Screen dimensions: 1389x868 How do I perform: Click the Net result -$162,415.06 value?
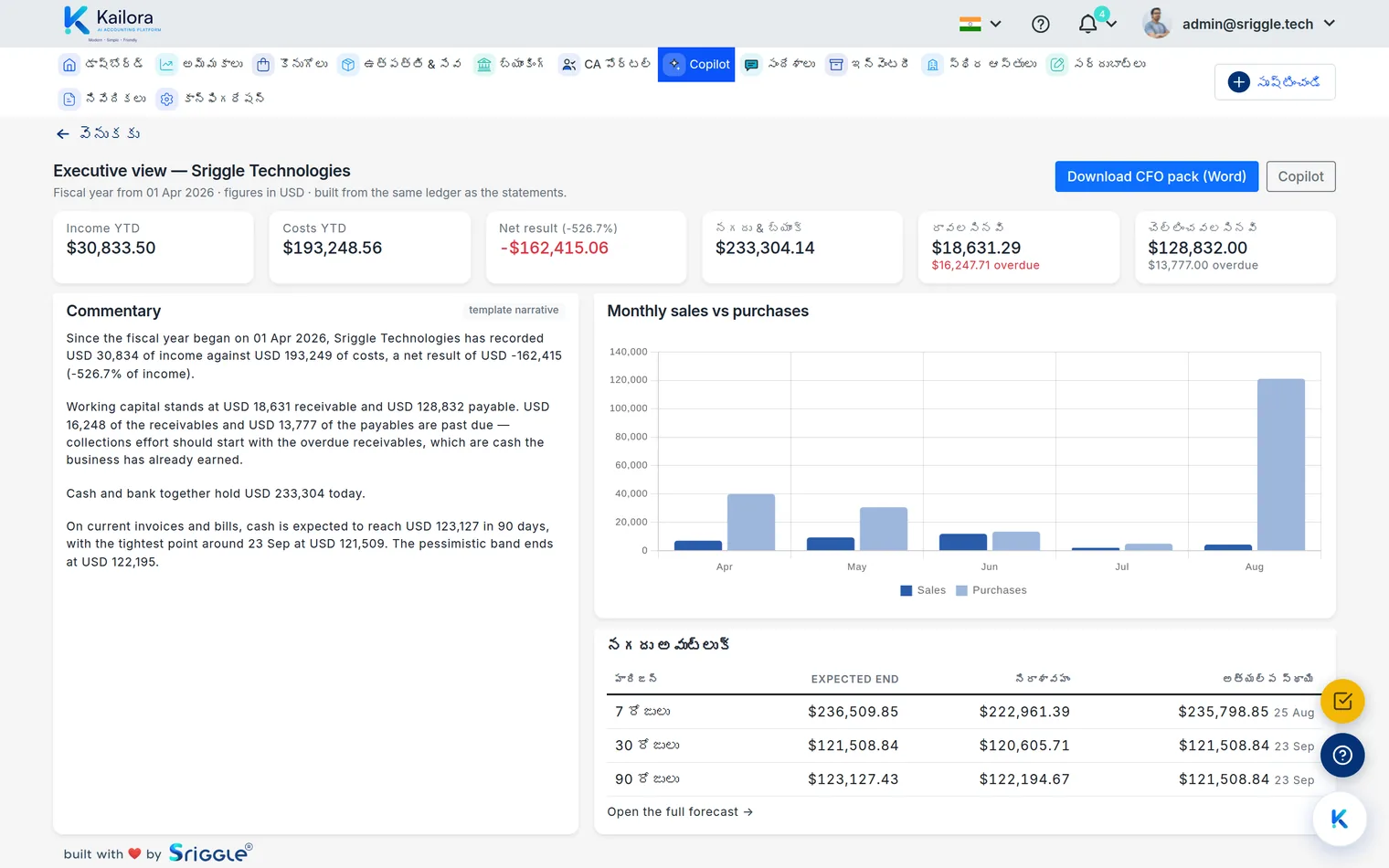click(554, 249)
